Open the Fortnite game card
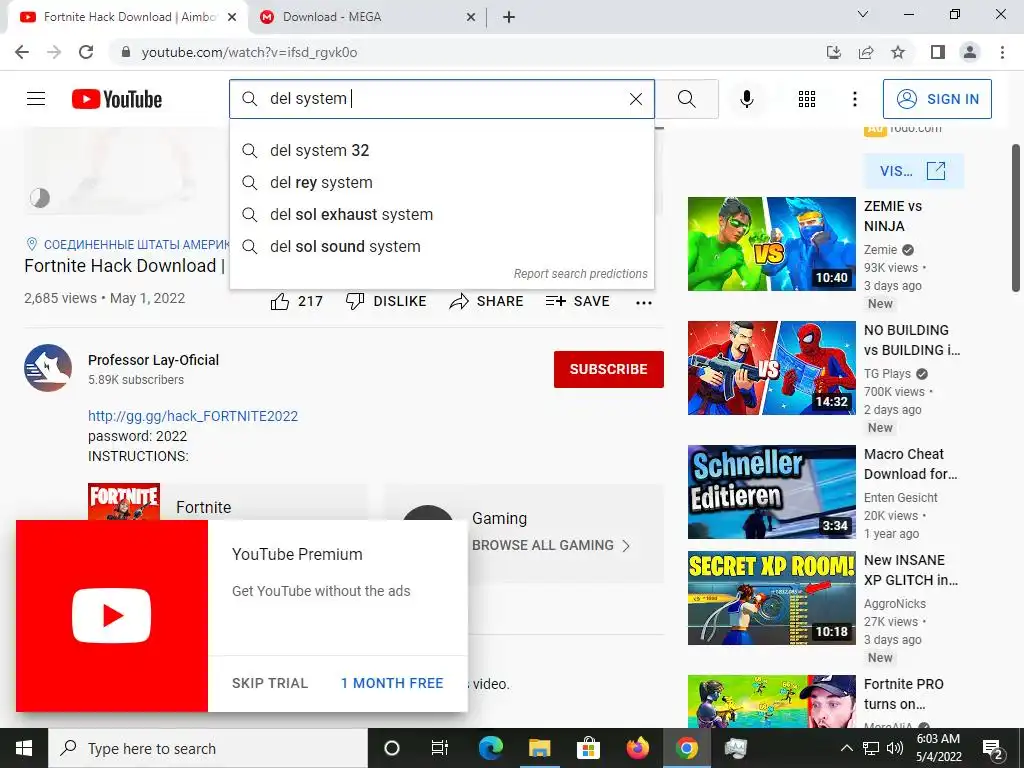The image size is (1024, 768). click(x=227, y=502)
